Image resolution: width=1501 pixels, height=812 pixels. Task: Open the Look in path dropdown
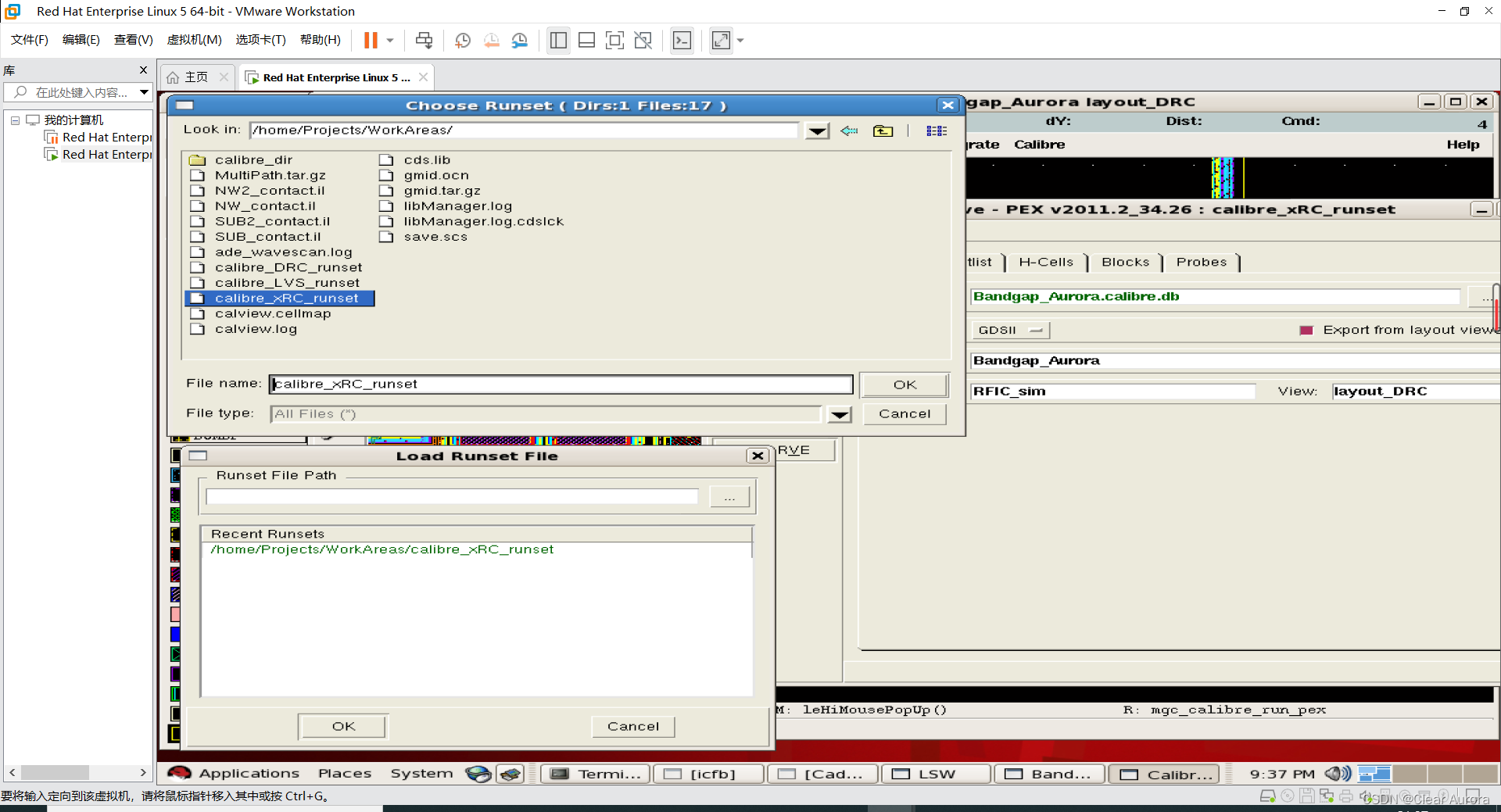pyautogui.click(x=817, y=131)
